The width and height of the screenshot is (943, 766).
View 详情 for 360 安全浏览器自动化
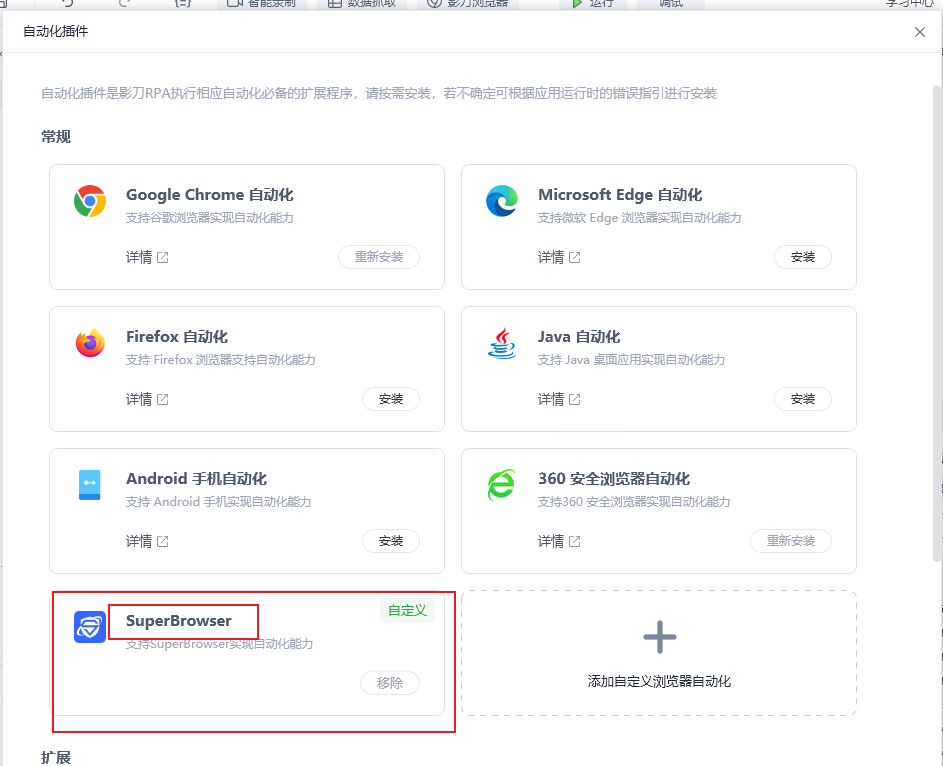tap(559, 541)
